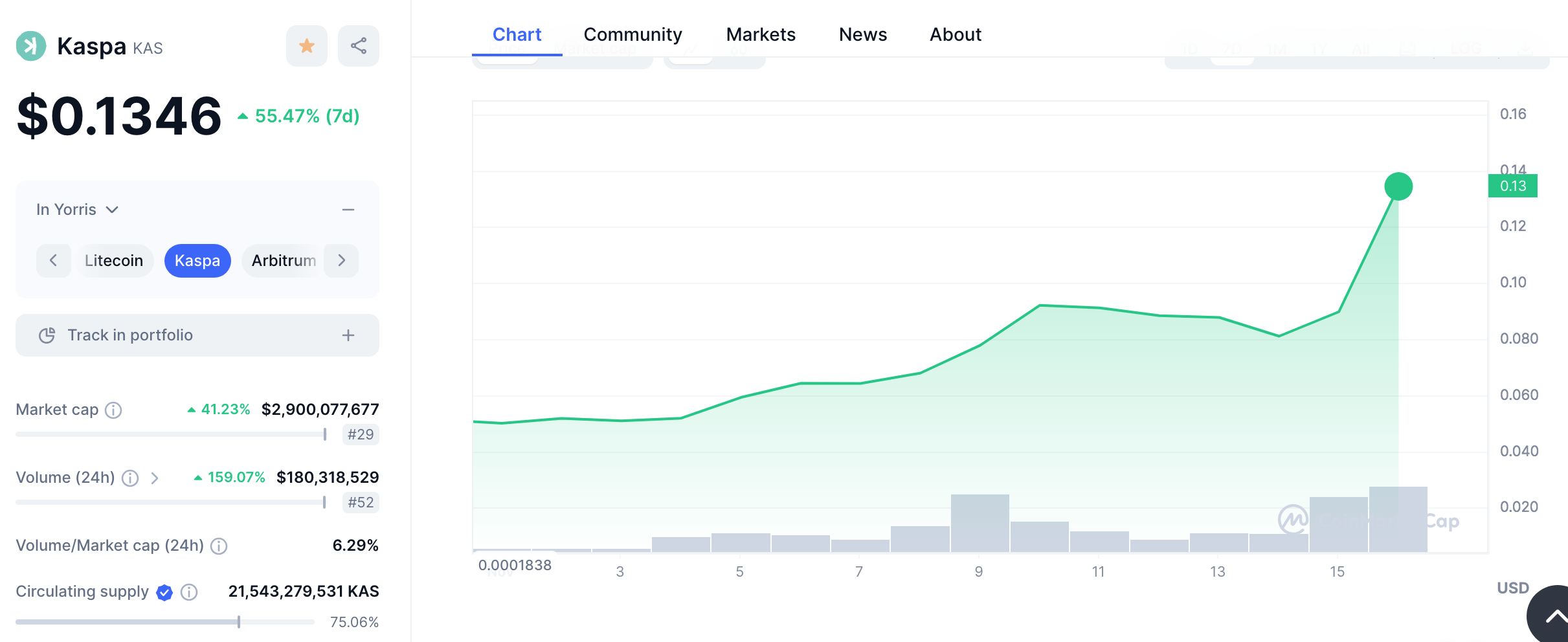1568x642 pixels.
Task: Click the tallest volume bar near day 9
Action: pos(980,523)
